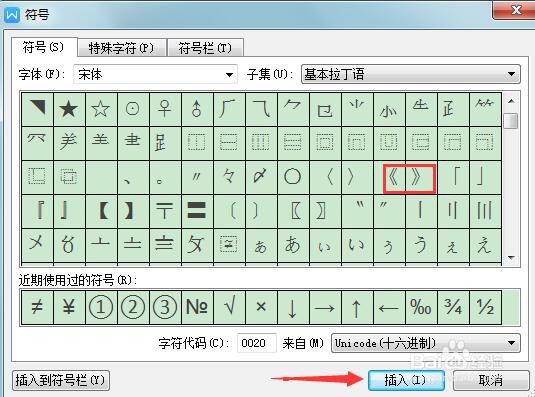Screen dimensions: 535x397
Task: Click 插入到符号栏(Y) button
Action: [x=61, y=380]
